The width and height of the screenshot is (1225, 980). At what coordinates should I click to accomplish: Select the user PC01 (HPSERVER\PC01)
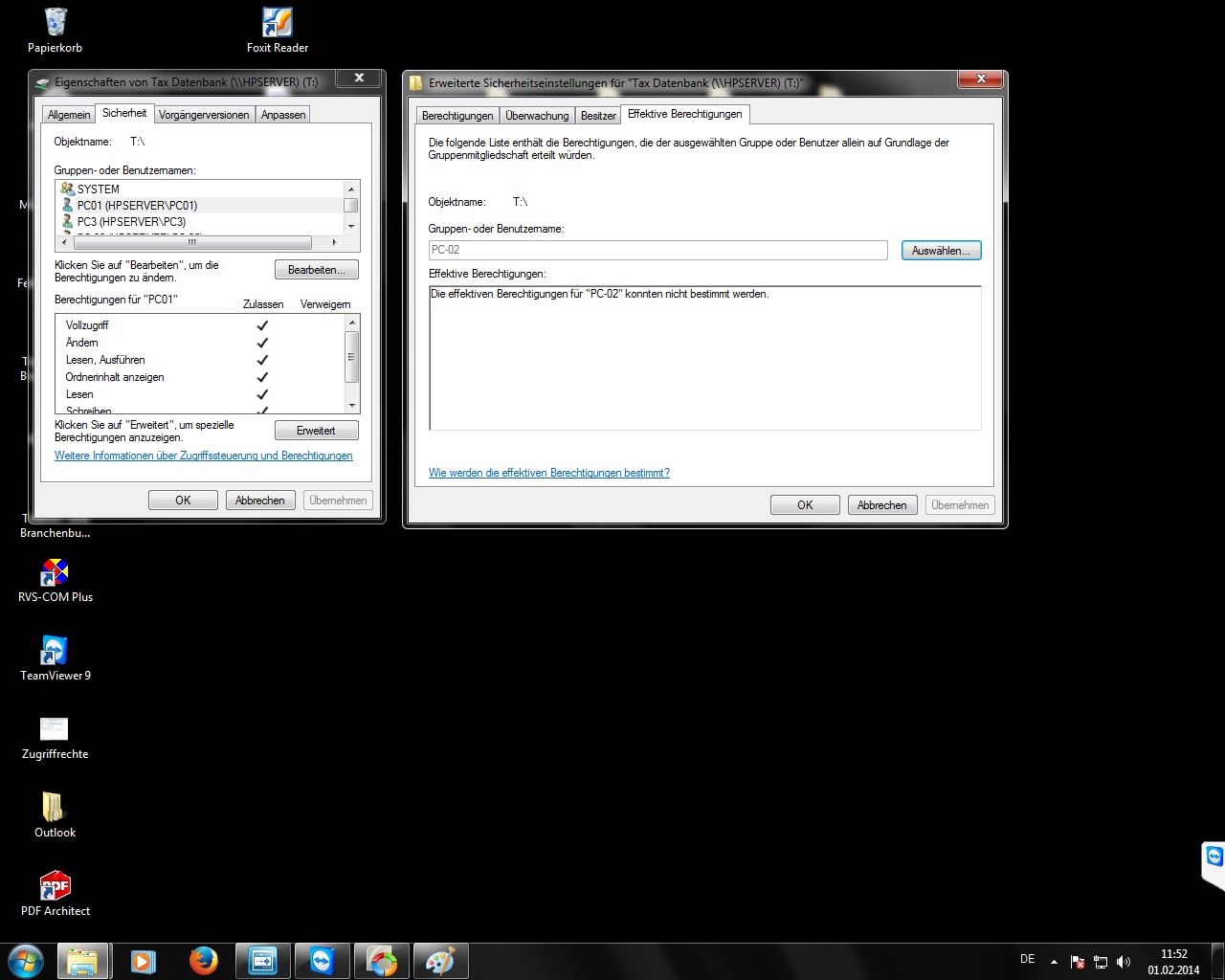[201, 205]
